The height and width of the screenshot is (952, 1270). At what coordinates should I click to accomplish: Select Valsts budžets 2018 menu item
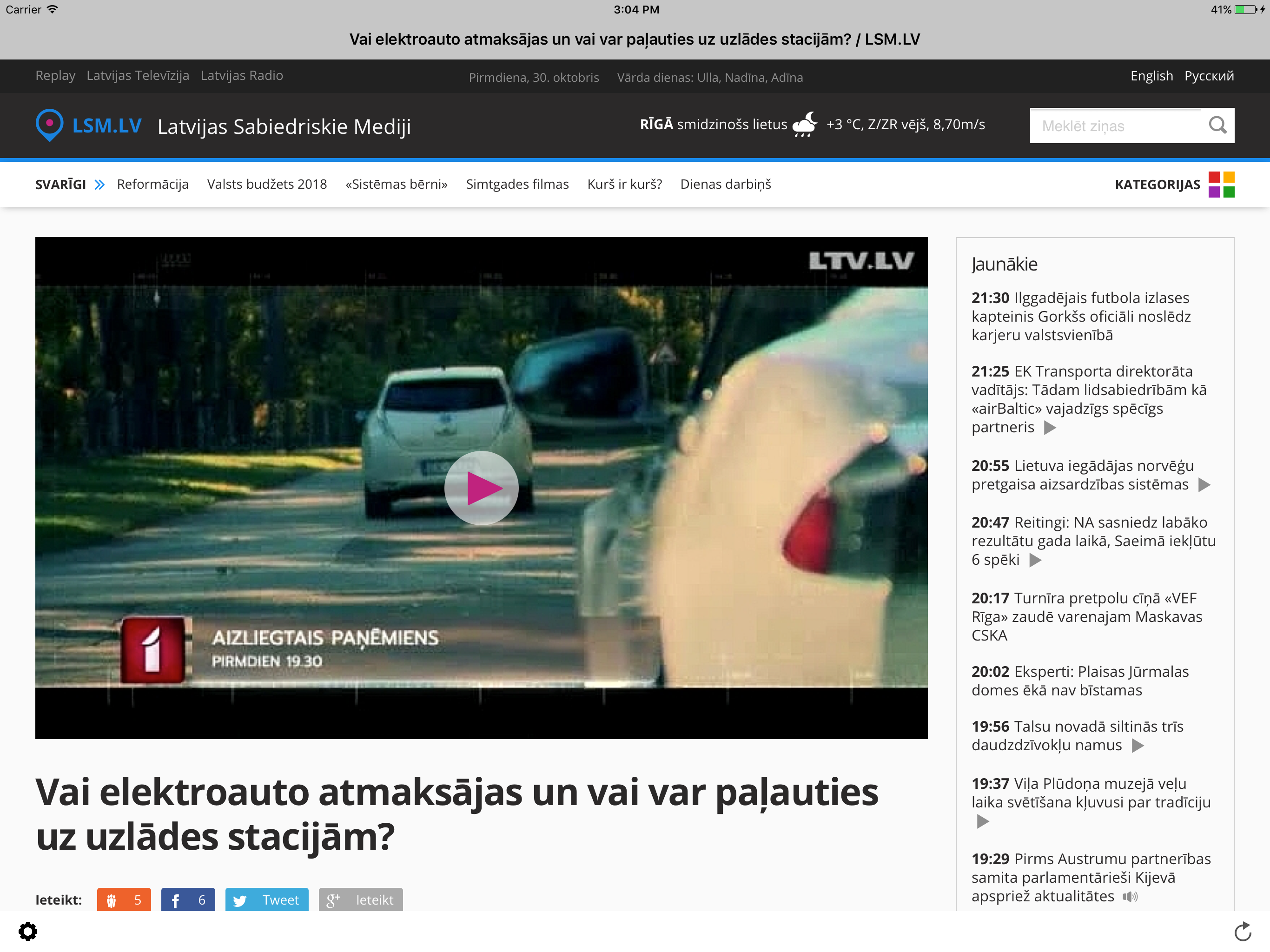point(266,185)
